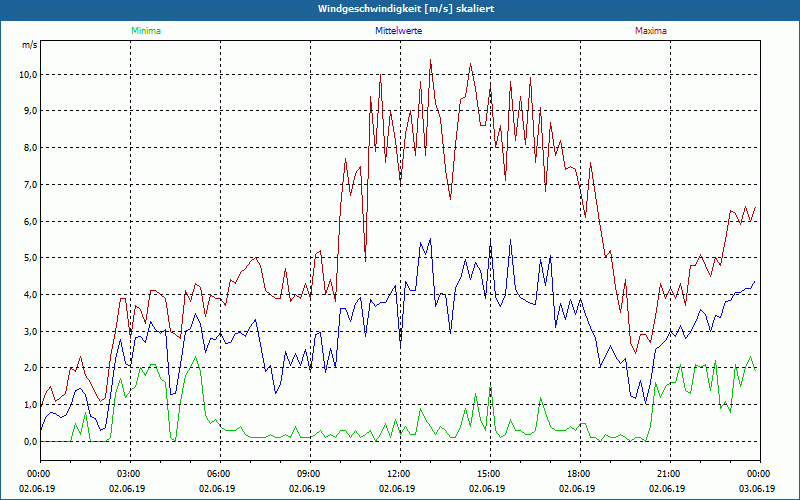Image resolution: width=800 pixels, height=500 pixels.
Task: Click the '18:00' time axis label
Action: (x=580, y=474)
